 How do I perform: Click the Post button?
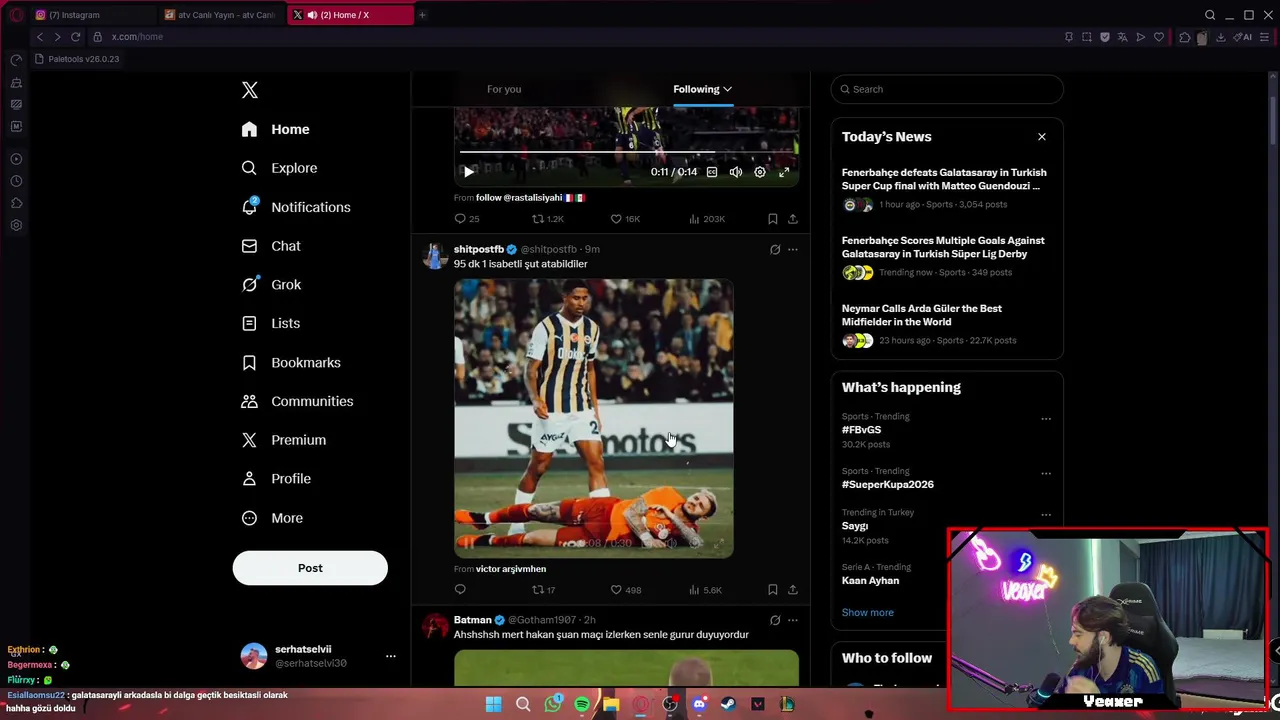pos(310,568)
